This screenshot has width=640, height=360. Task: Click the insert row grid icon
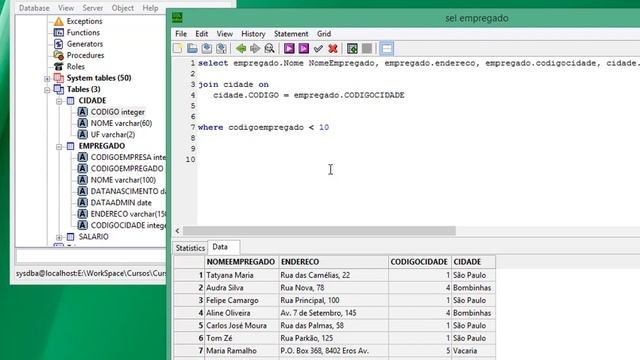(352, 49)
